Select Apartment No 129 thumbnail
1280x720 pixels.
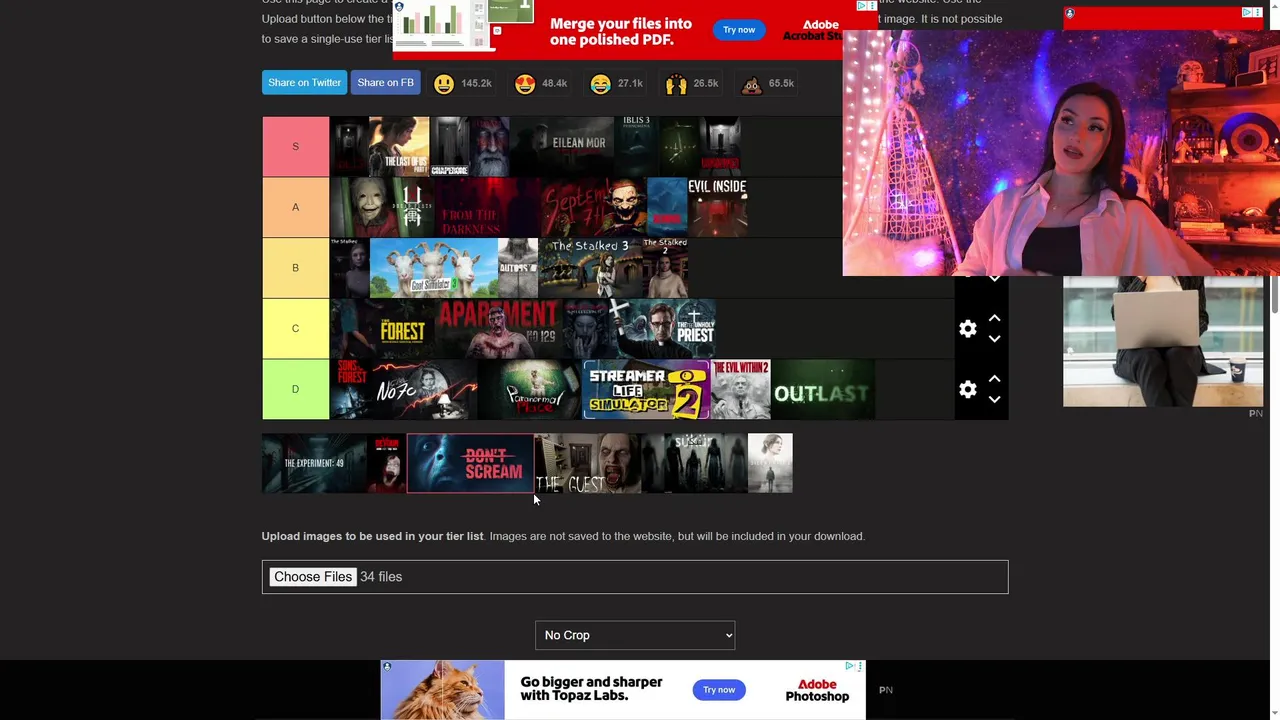[499, 329]
